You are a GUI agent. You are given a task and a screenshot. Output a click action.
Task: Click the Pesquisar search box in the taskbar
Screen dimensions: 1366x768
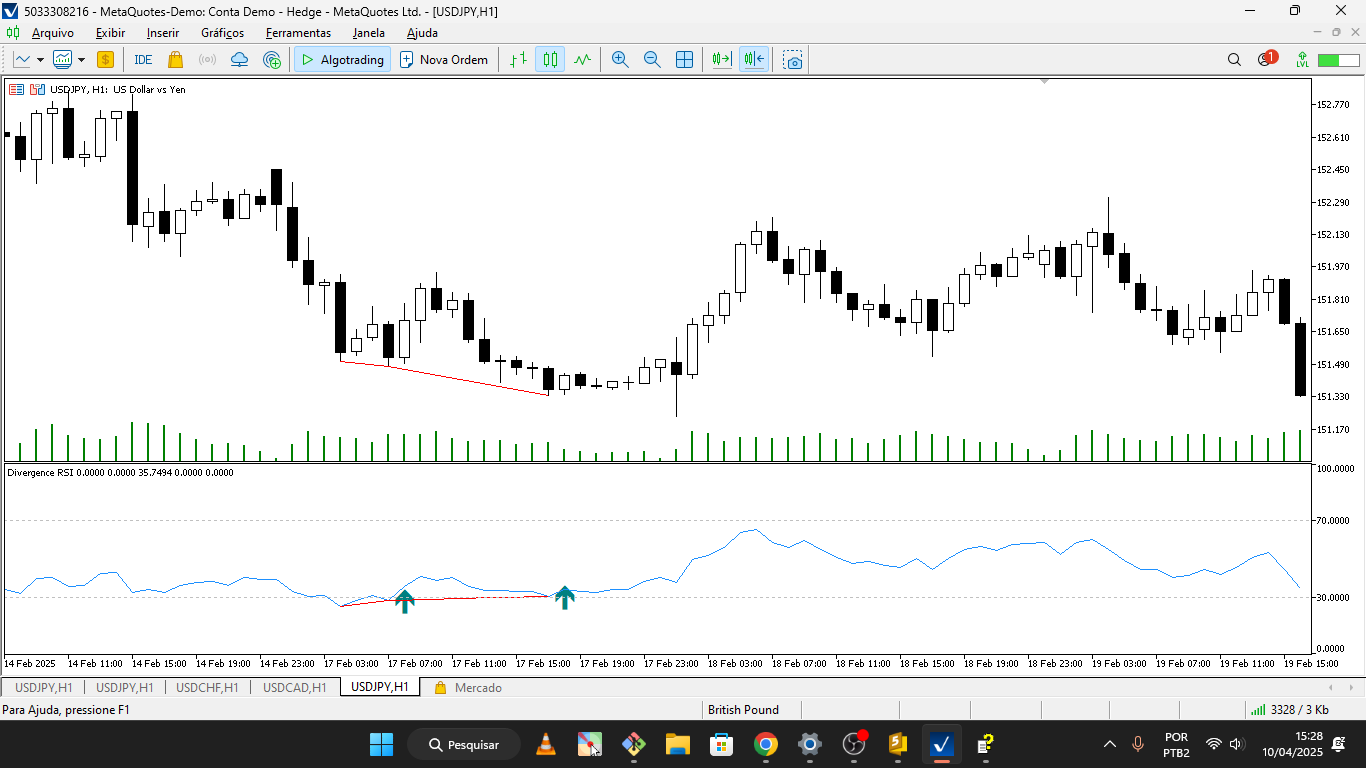[463, 744]
